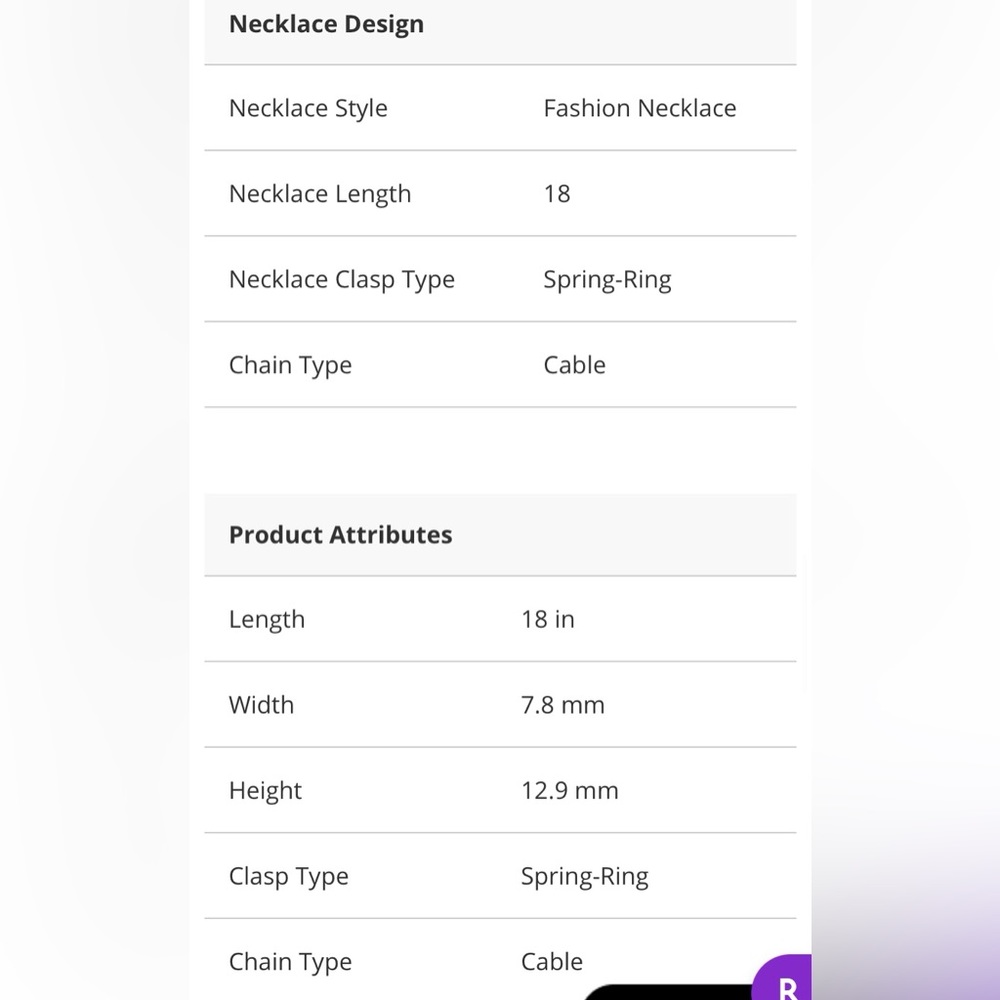Click the Necklace Length row label
The image size is (1000, 1000).
pos(320,194)
